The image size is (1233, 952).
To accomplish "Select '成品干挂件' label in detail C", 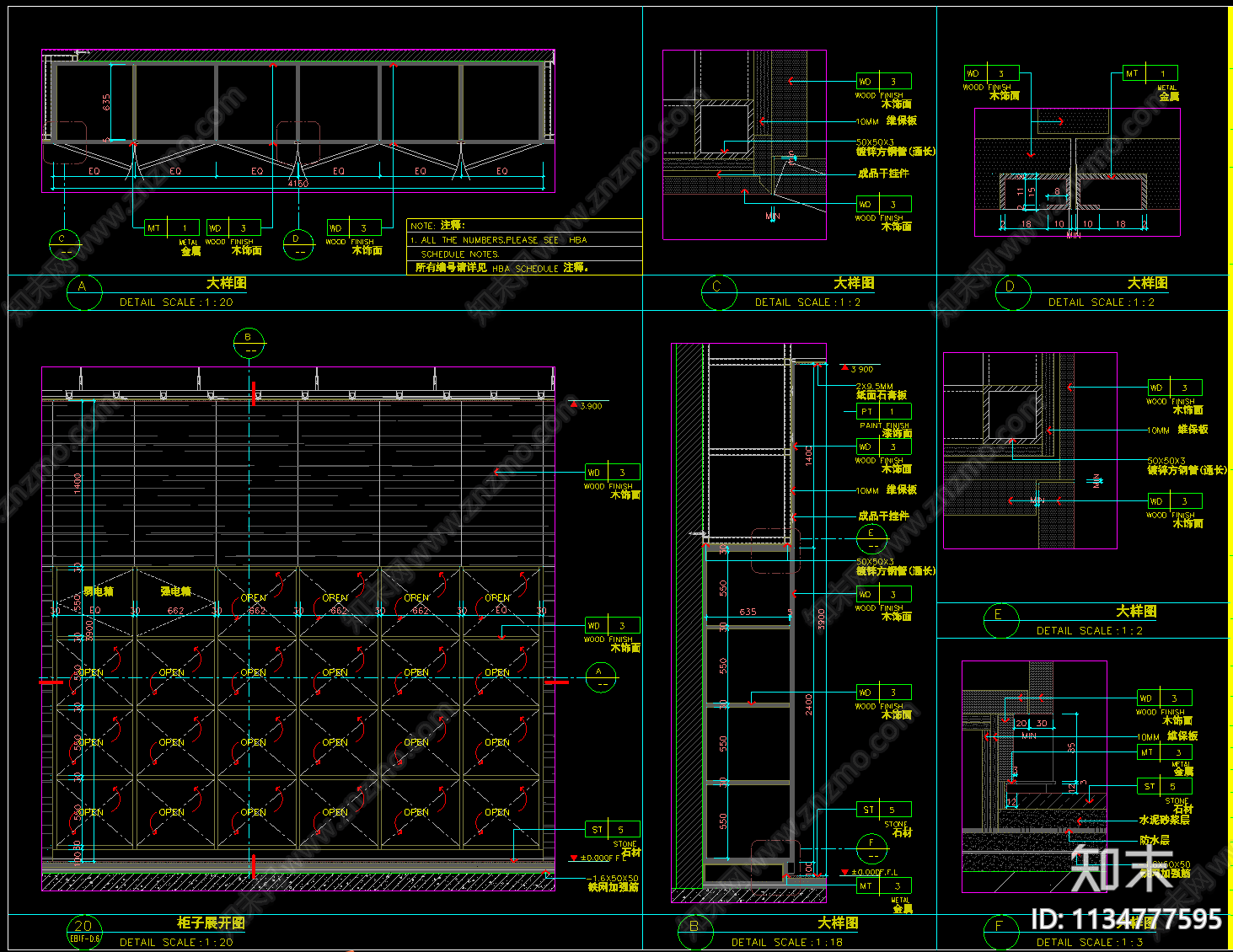I will point(883,174).
